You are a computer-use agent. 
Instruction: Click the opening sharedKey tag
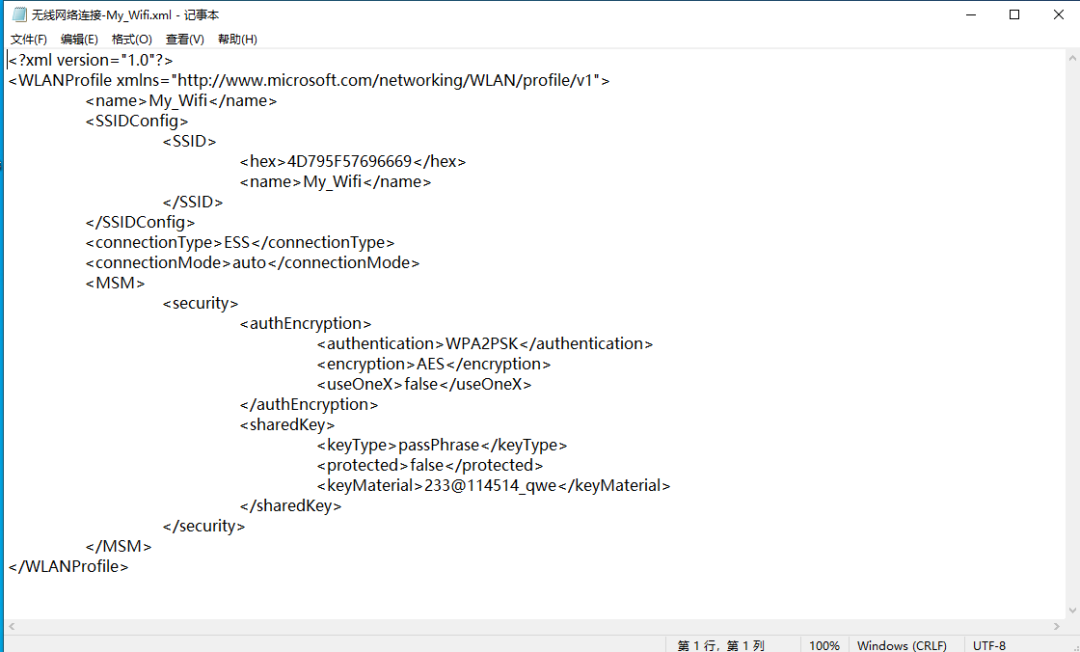(287, 425)
